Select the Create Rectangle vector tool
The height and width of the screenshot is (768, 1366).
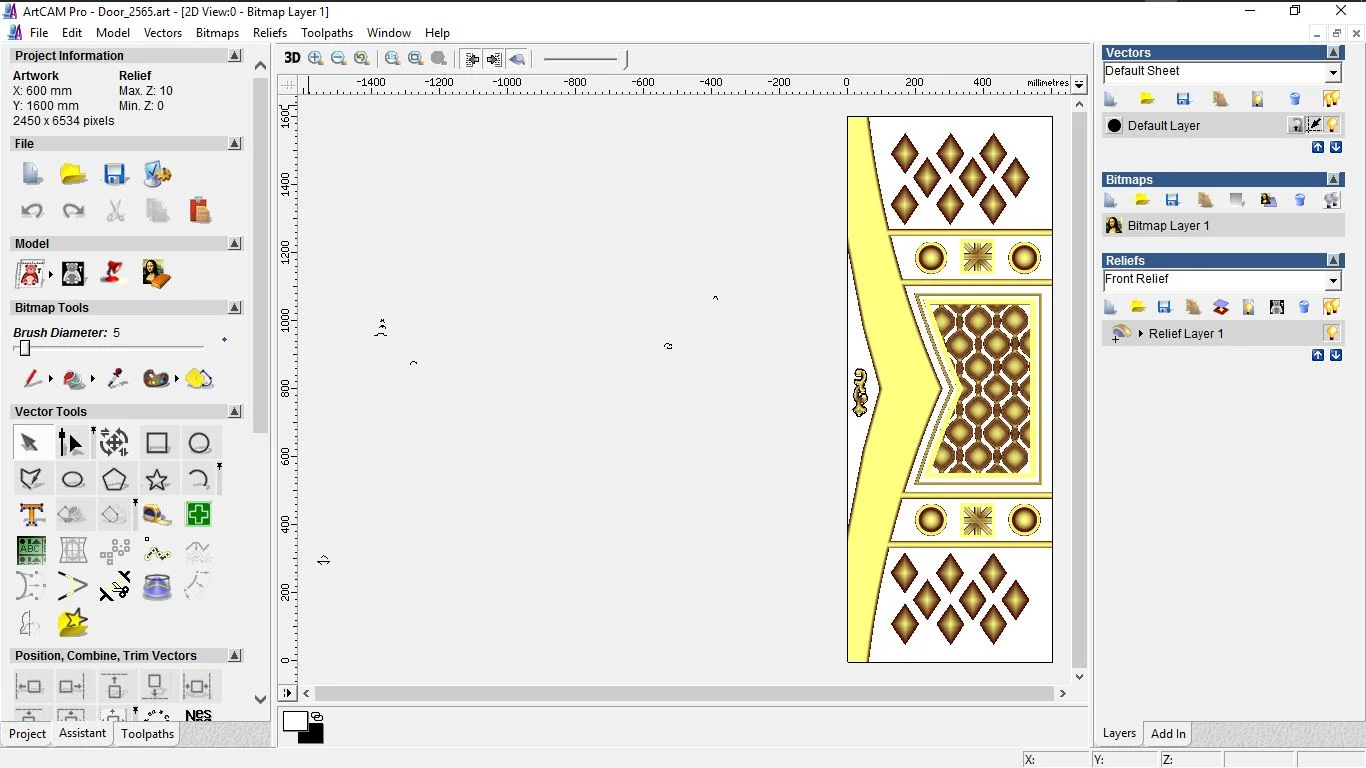point(157,443)
